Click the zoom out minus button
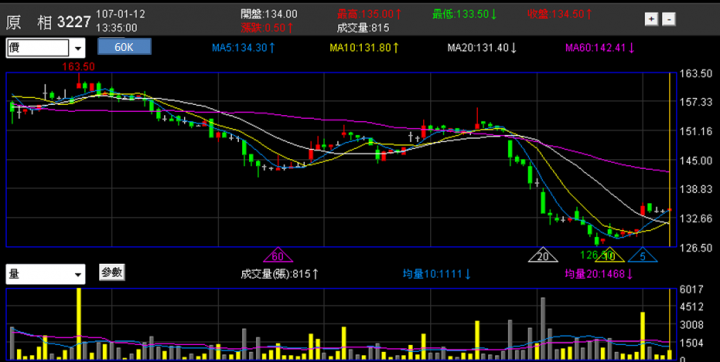Image resolution: width=720 pixels, height=362 pixels. (x=669, y=19)
